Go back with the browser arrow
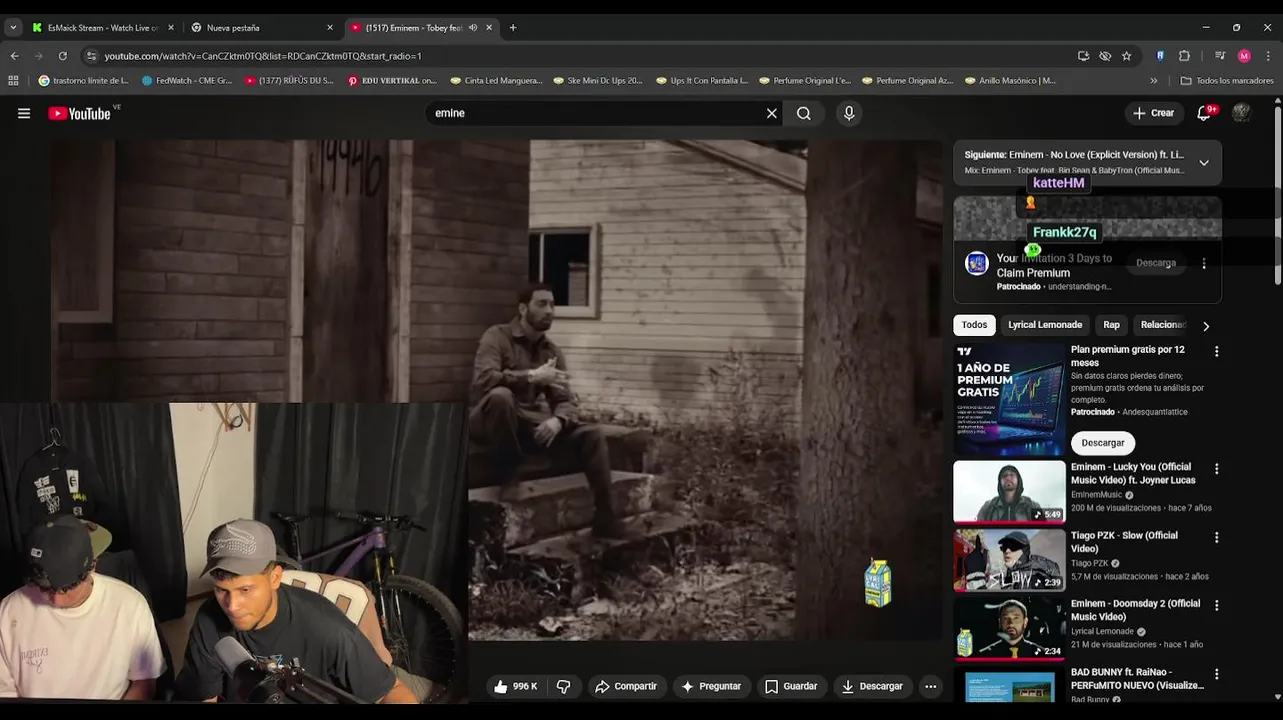Image resolution: width=1283 pixels, height=720 pixels. (14, 56)
